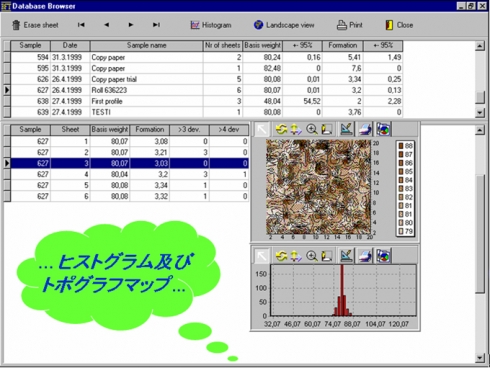Click print icon on topography map toolbar
490x368 pixels.
365,129
